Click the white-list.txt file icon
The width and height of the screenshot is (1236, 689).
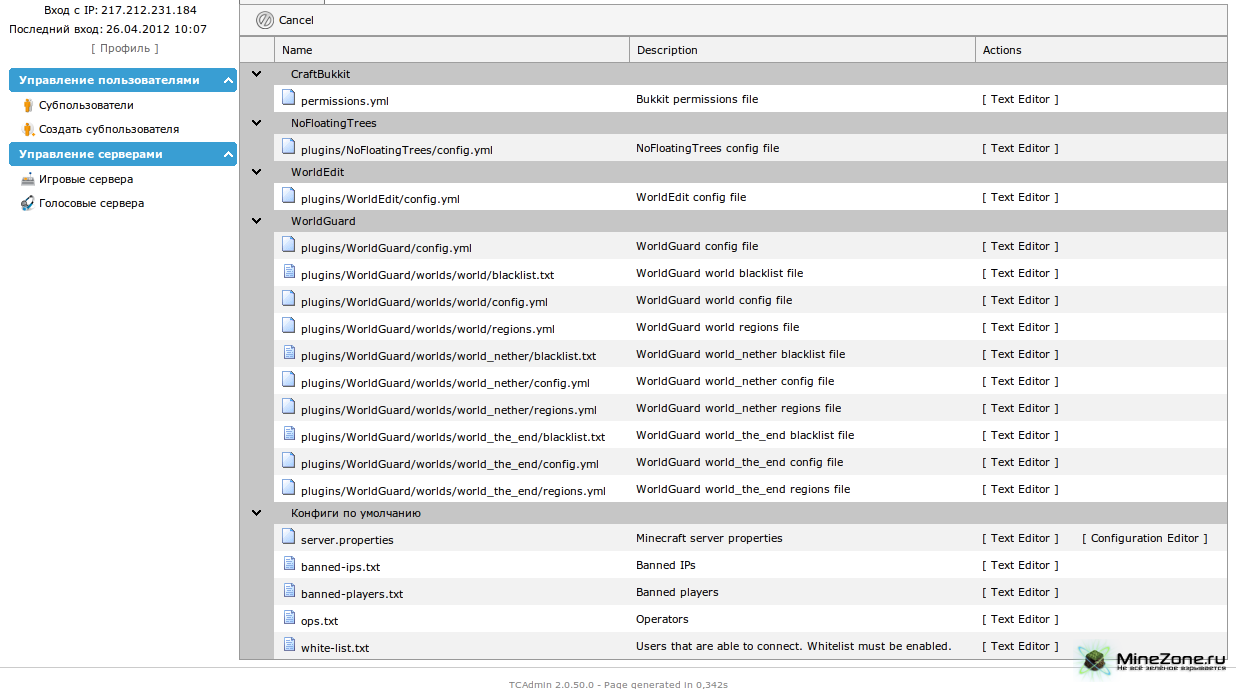289,645
